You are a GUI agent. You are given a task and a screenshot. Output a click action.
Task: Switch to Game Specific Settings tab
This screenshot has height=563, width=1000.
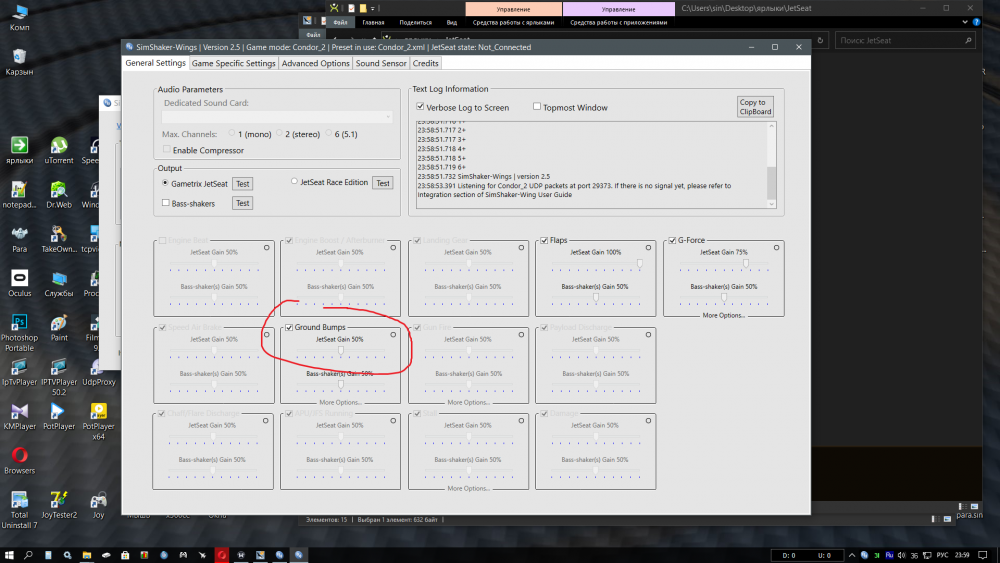pyautogui.click(x=233, y=63)
